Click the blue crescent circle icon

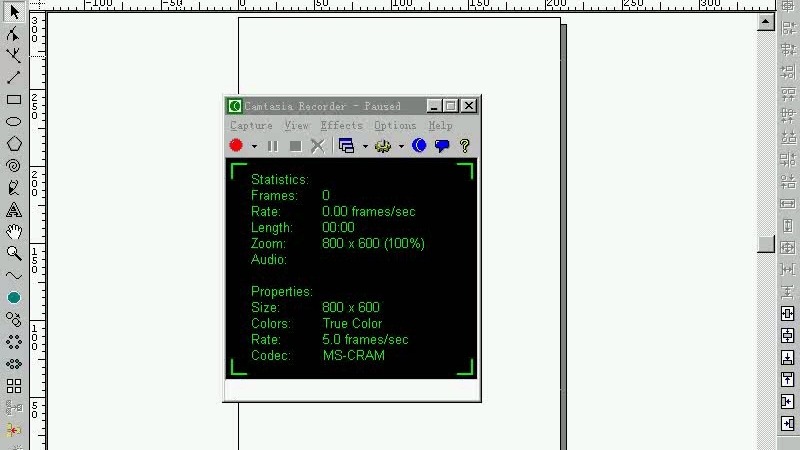[x=419, y=145]
